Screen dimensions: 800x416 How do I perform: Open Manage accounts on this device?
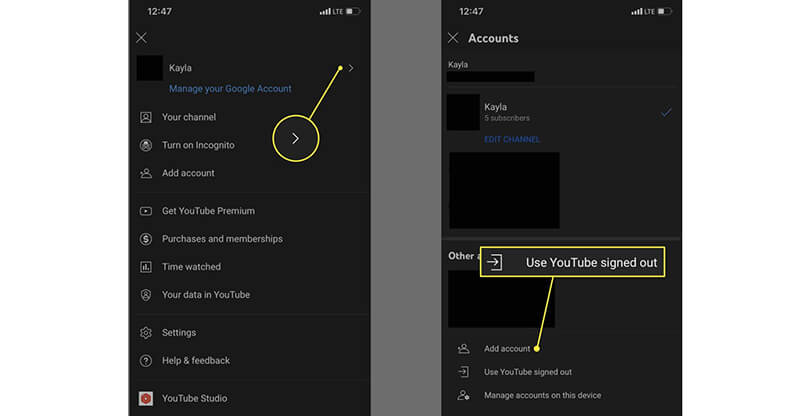[x=542, y=395]
